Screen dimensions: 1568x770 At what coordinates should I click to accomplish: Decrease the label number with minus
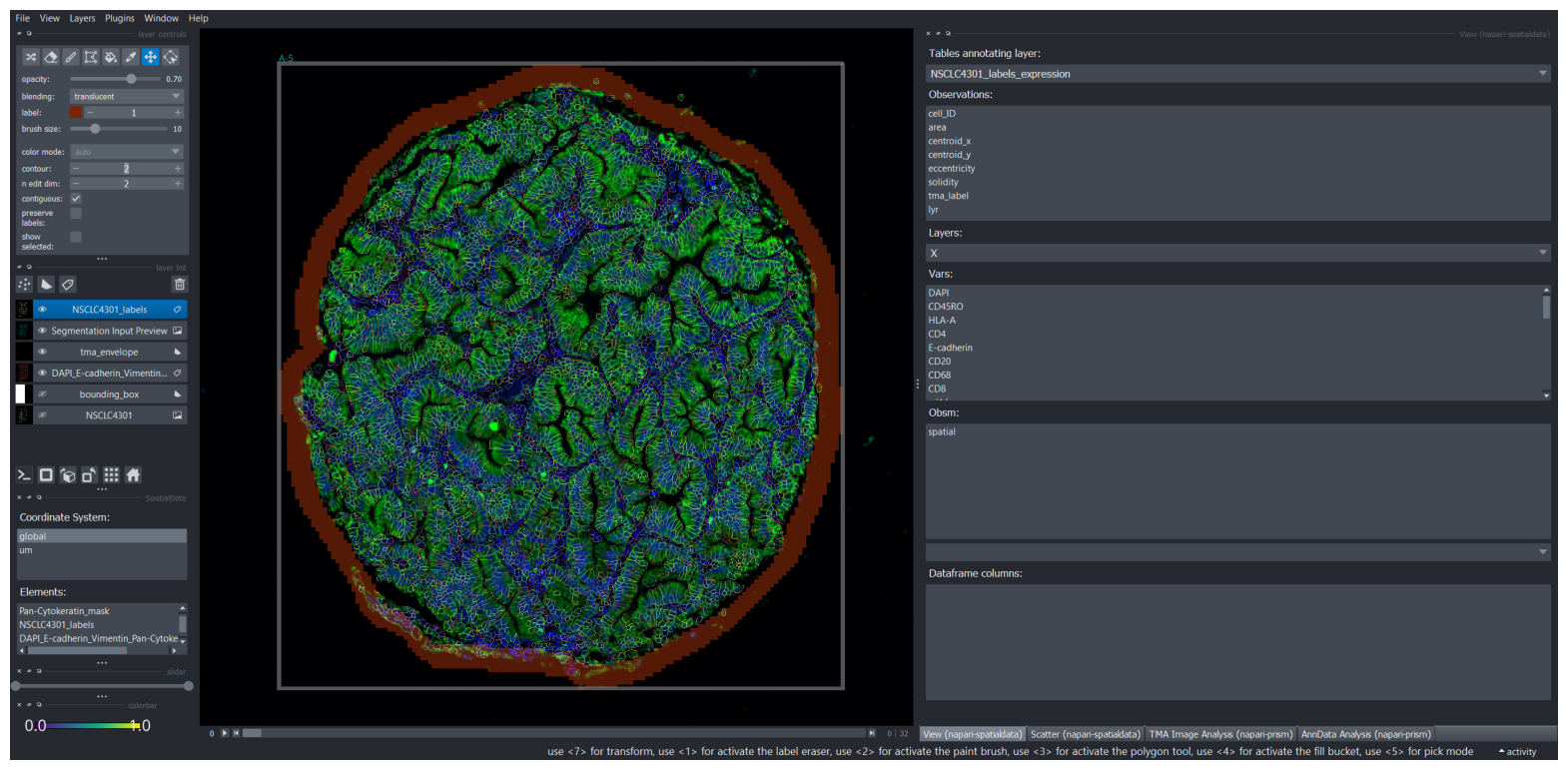(x=90, y=113)
